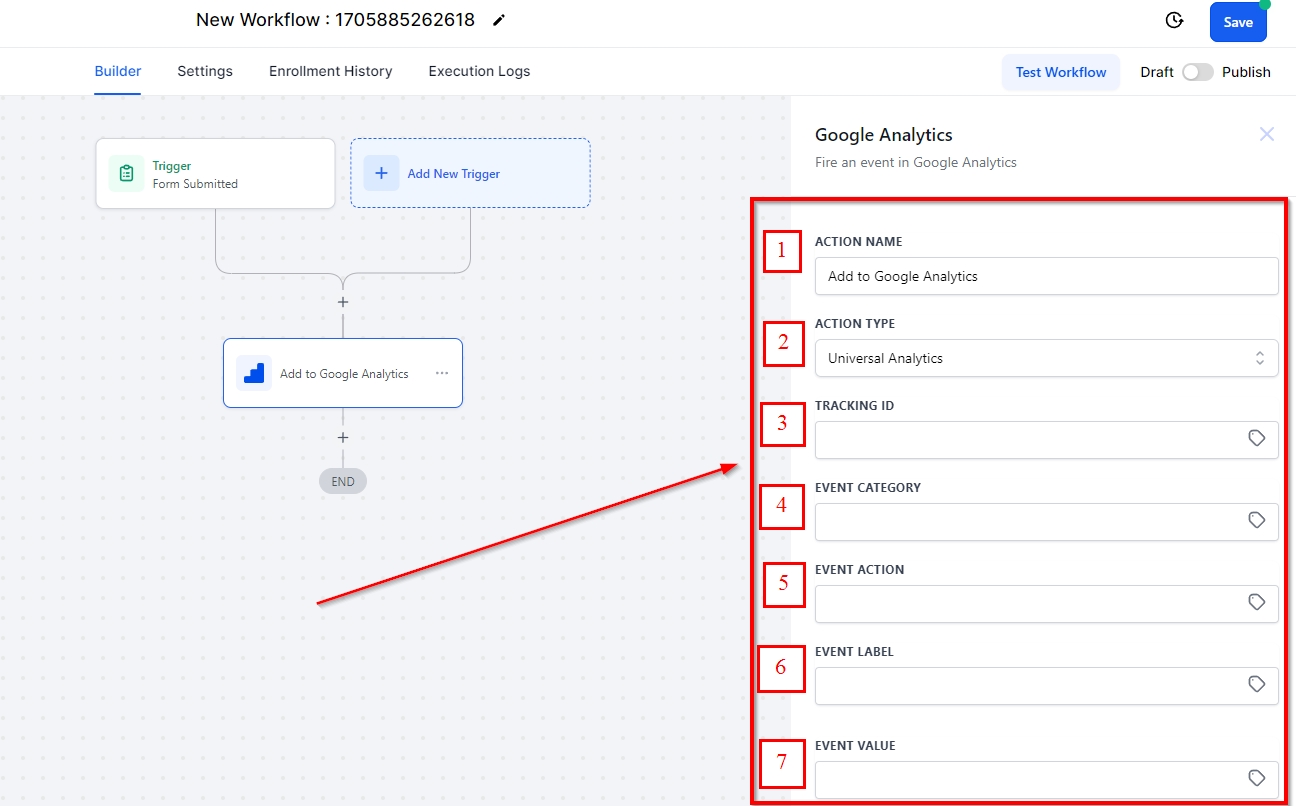The width and height of the screenshot is (1296, 806).
Task: Open the Enrollment History tab
Action: [x=330, y=71]
